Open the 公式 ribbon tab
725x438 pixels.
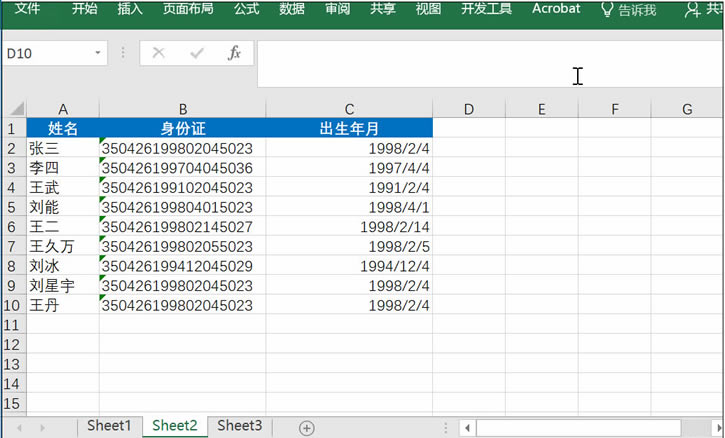[x=246, y=9]
